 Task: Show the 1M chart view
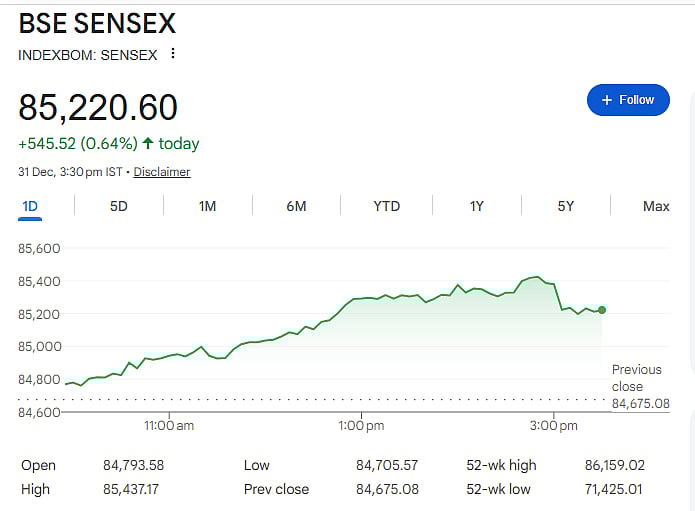click(x=207, y=206)
